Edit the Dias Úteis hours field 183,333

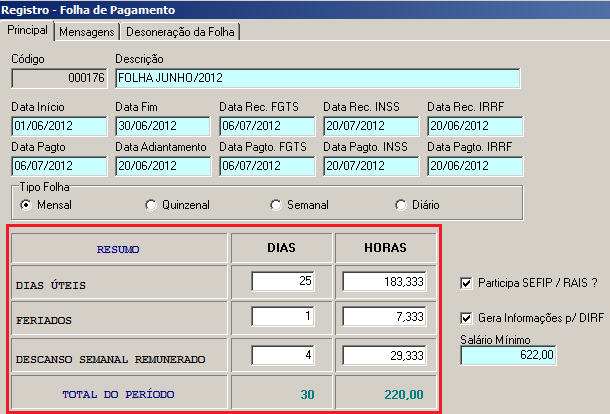pos(384,281)
